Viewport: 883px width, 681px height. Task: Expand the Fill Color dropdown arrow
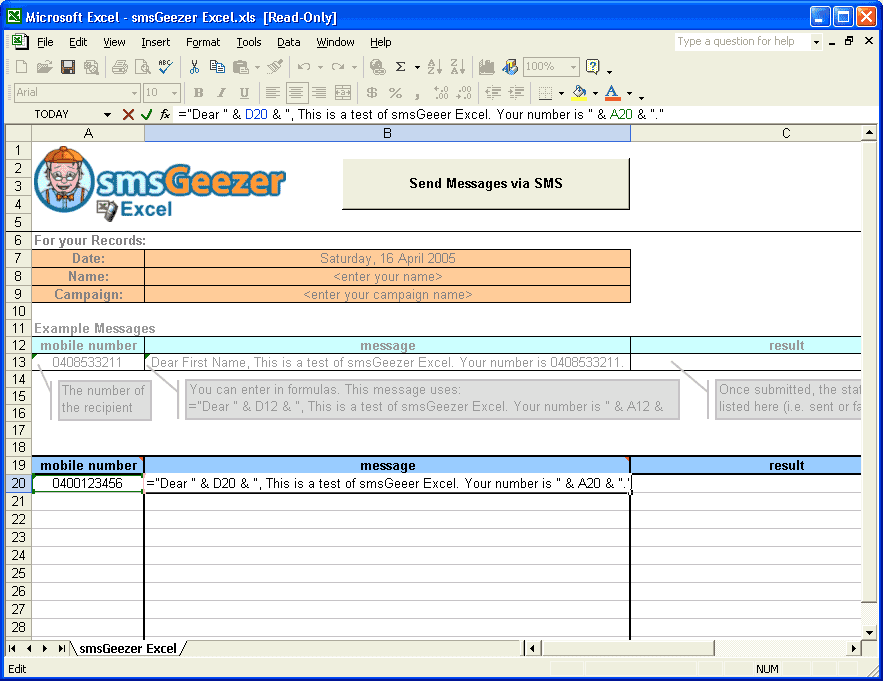[595, 93]
